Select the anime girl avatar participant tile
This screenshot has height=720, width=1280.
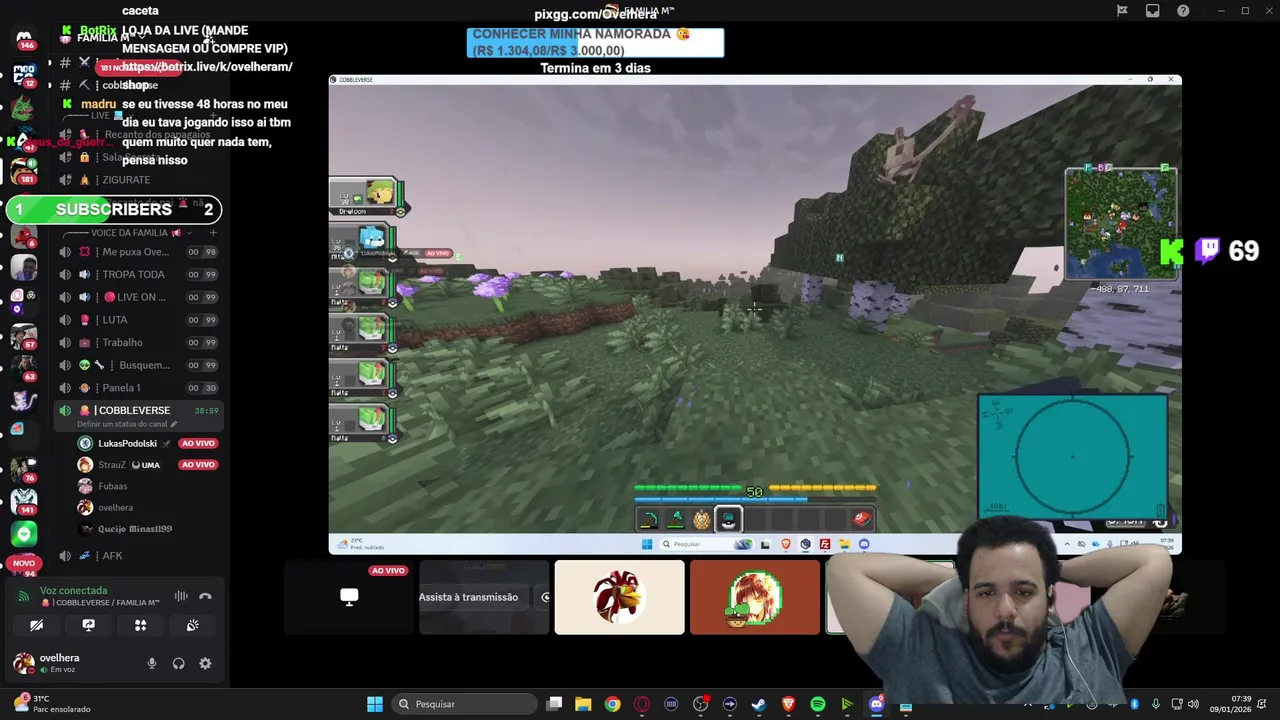[755, 597]
